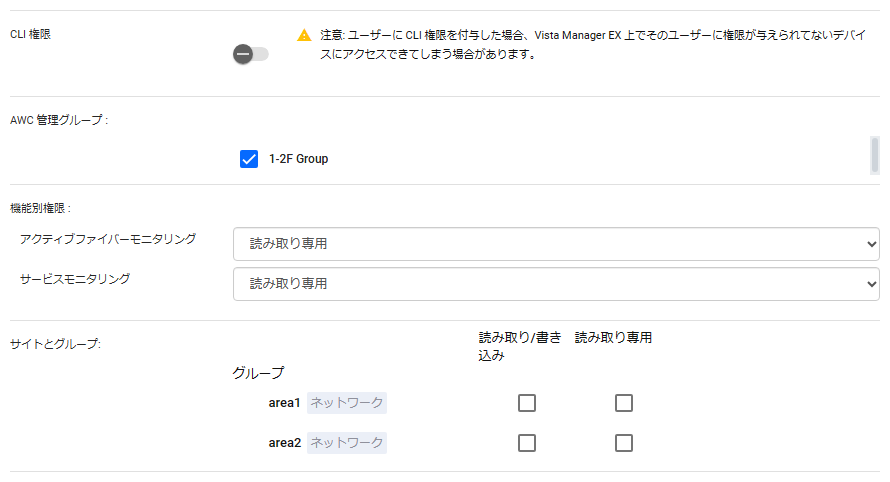
Task: Uncheck the 1-2F Group checkbox
Action: click(249, 159)
